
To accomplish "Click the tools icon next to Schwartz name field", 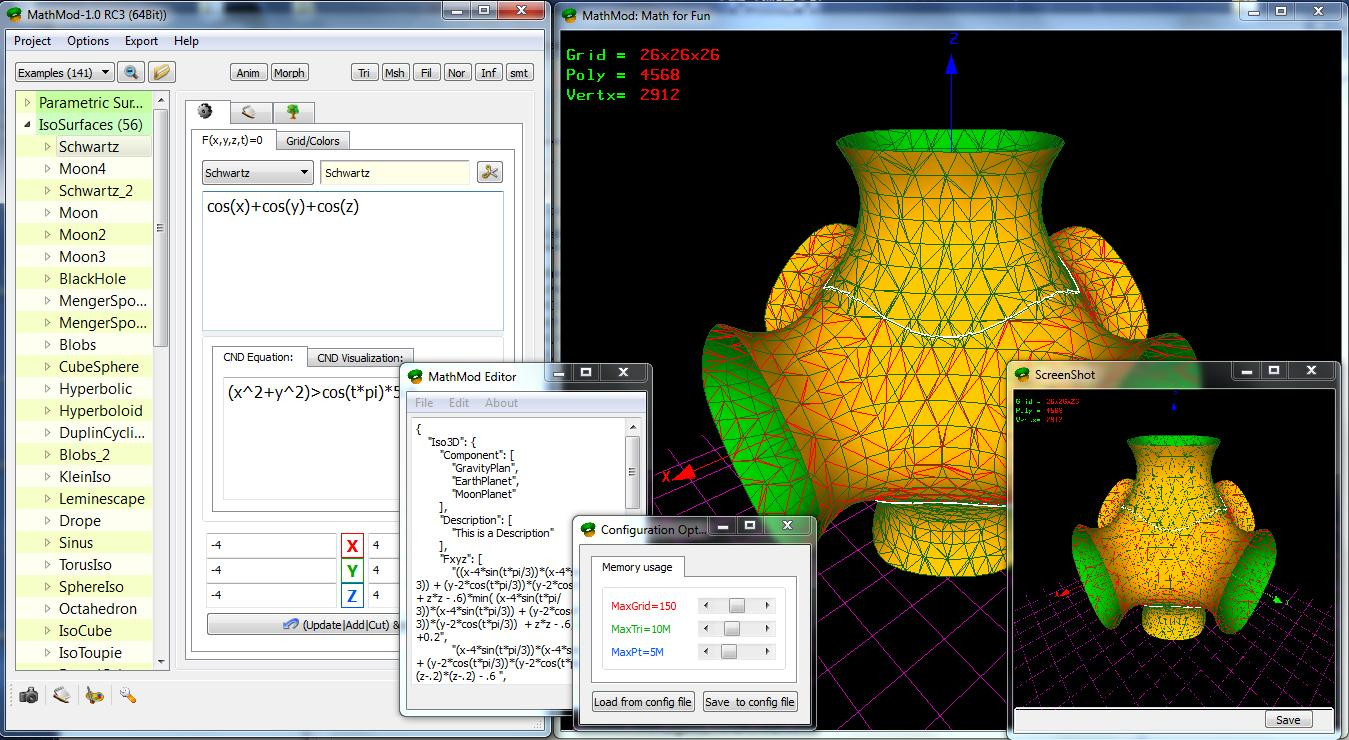I will pyautogui.click(x=490, y=172).
